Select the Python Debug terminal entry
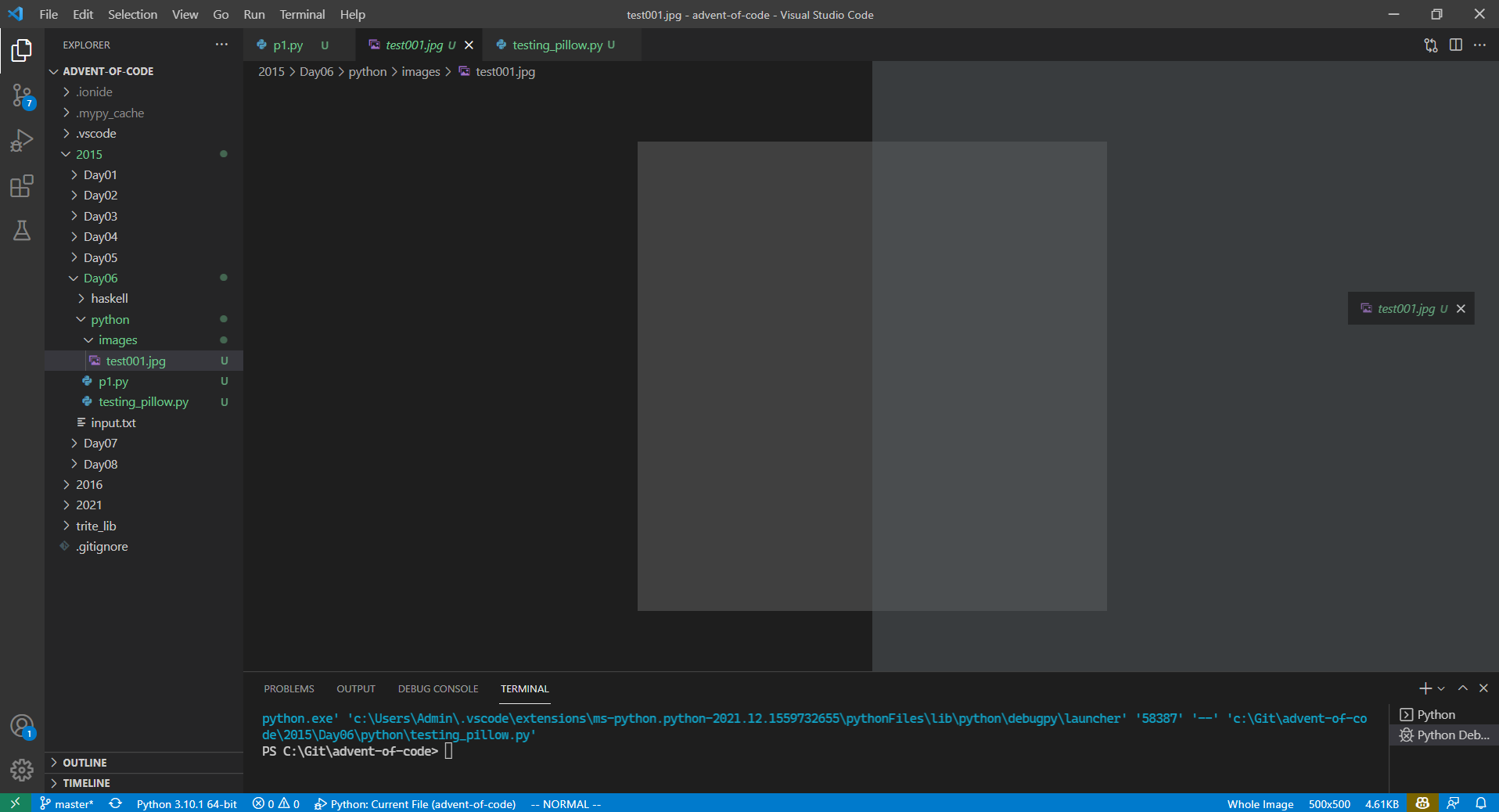 click(1443, 735)
